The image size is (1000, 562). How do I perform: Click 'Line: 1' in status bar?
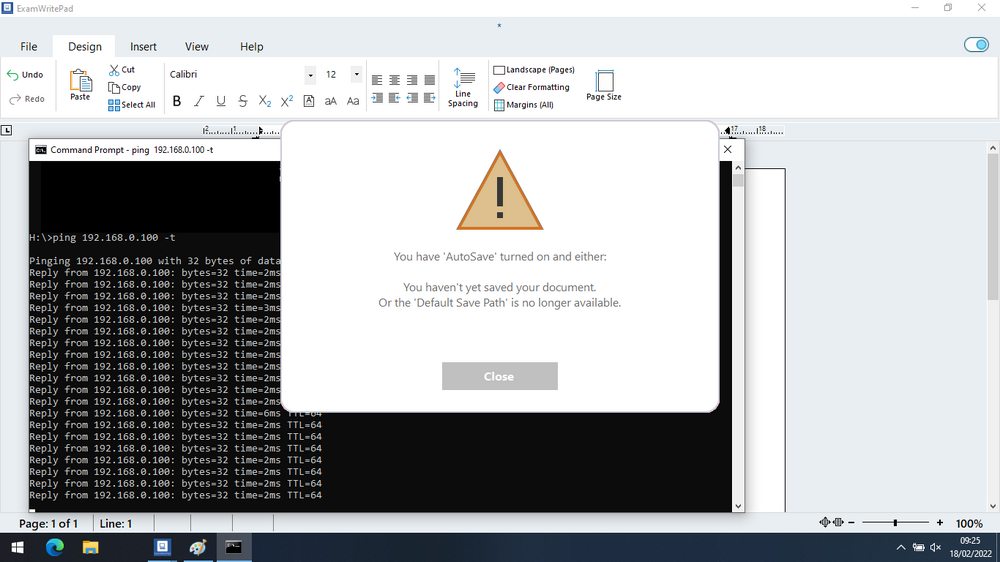pos(115,524)
